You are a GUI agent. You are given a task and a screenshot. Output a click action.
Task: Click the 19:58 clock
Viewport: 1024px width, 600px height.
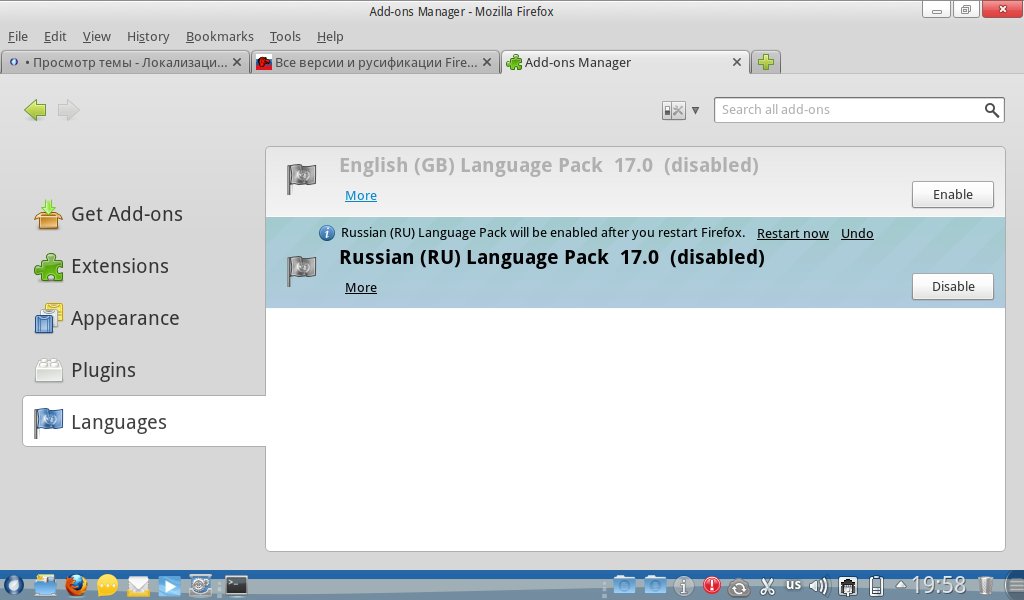tap(938, 585)
